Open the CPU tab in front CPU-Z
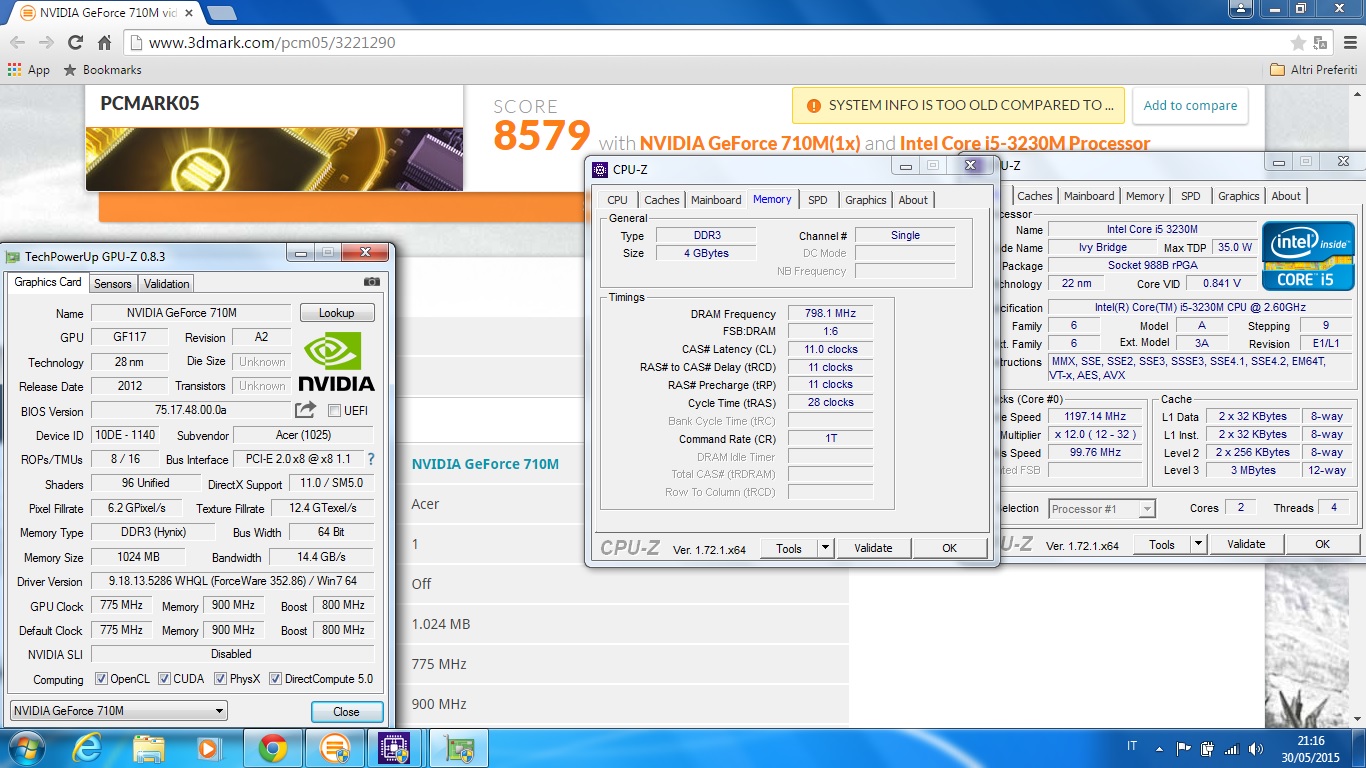The width and height of the screenshot is (1366, 768). coord(618,200)
